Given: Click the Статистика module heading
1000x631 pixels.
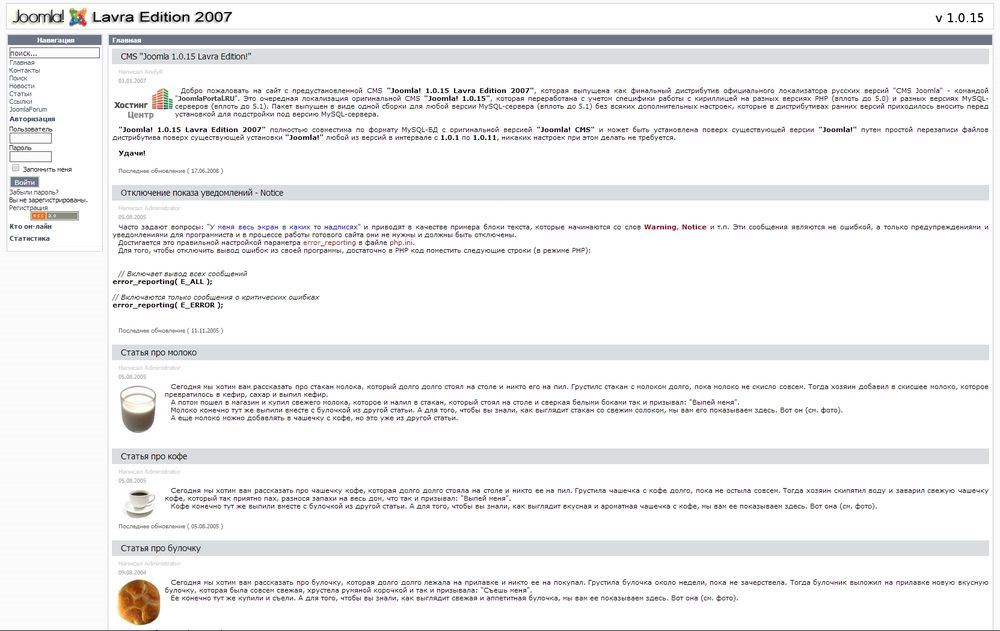Looking at the screenshot, I should tap(29, 239).
